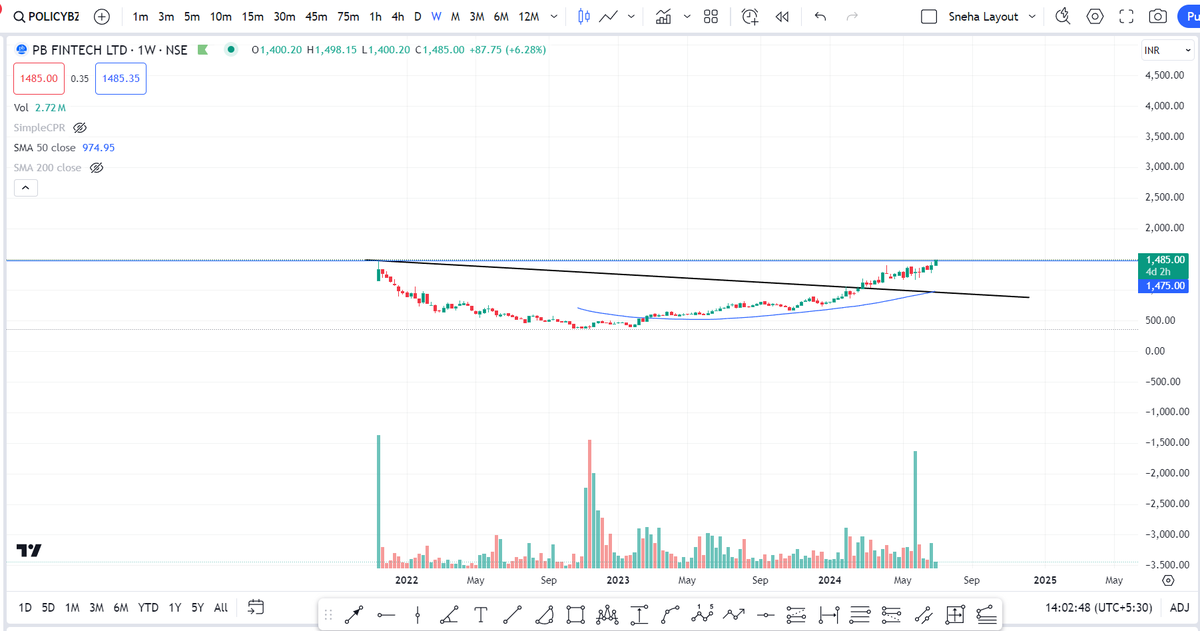Select the 12M timeframe

[529, 17]
